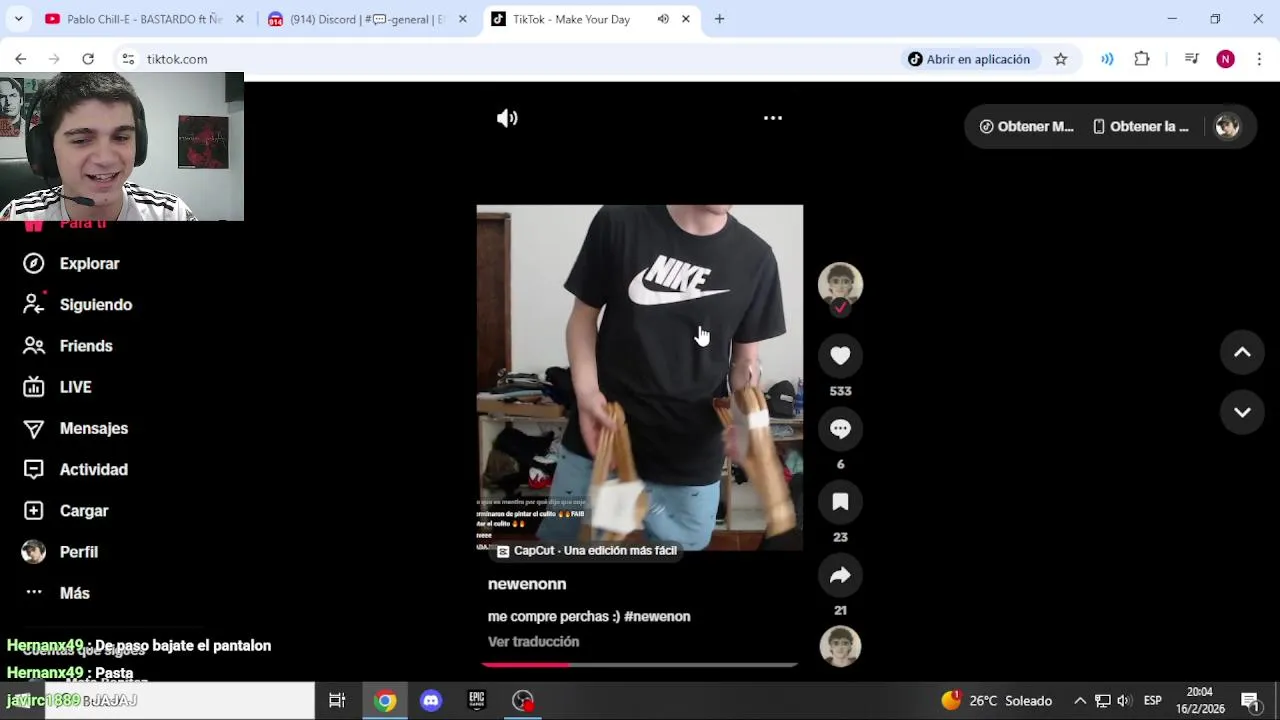The height and width of the screenshot is (720, 1280).
Task: Open the comments bubble showing 6
Action: pyautogui.click(x=840, y=428)
